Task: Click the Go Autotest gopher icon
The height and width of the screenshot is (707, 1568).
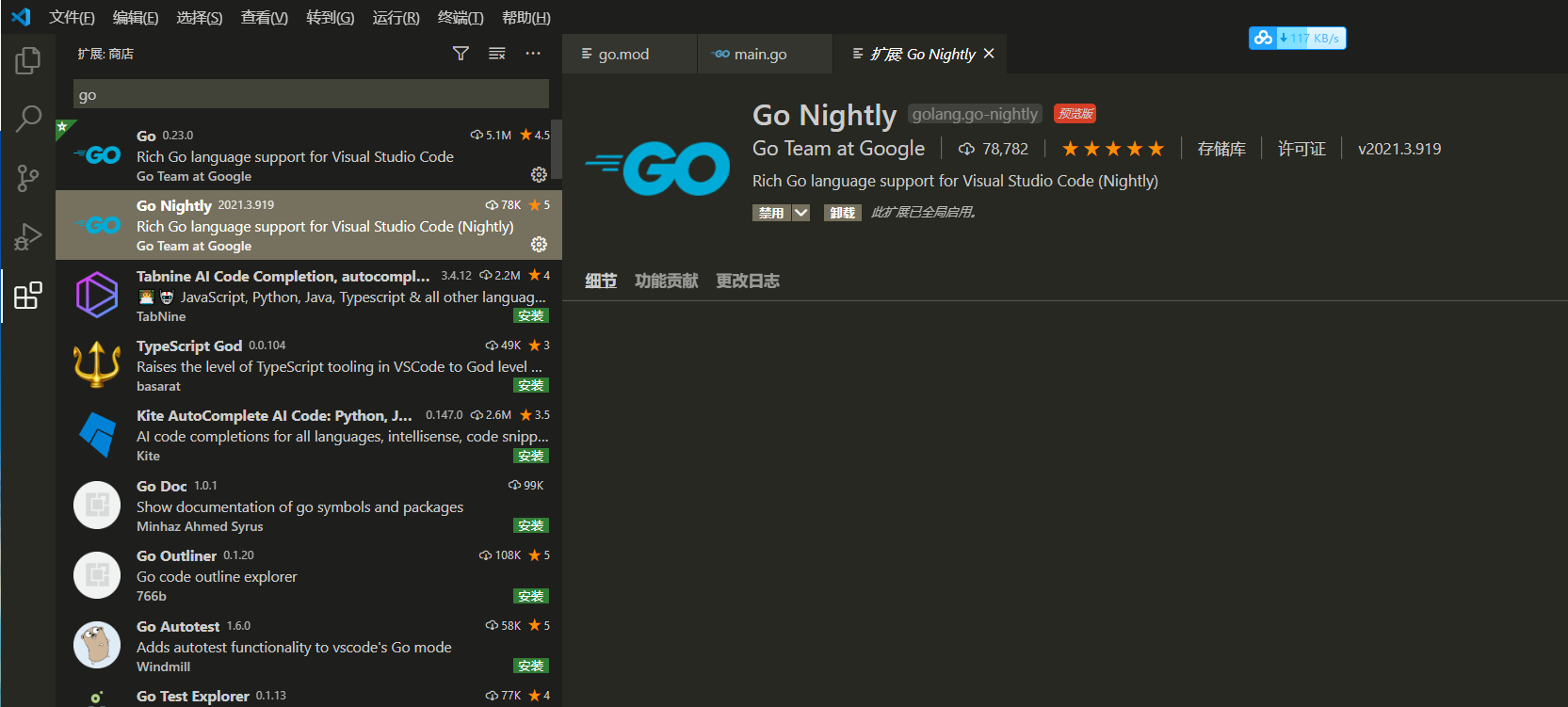Action: tap(97, 645)
